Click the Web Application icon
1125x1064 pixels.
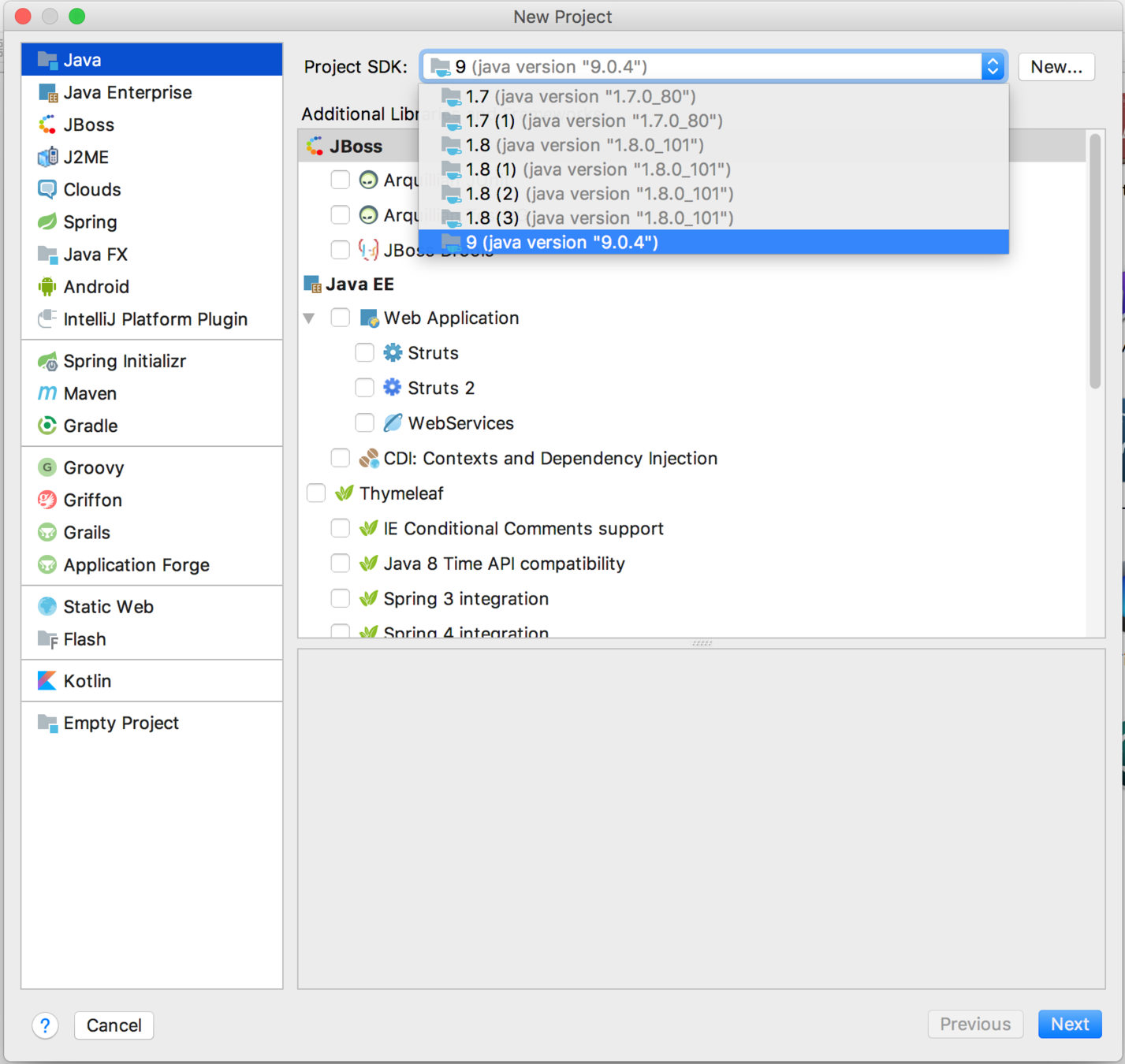pyautogui.click(x=369, y=318)
